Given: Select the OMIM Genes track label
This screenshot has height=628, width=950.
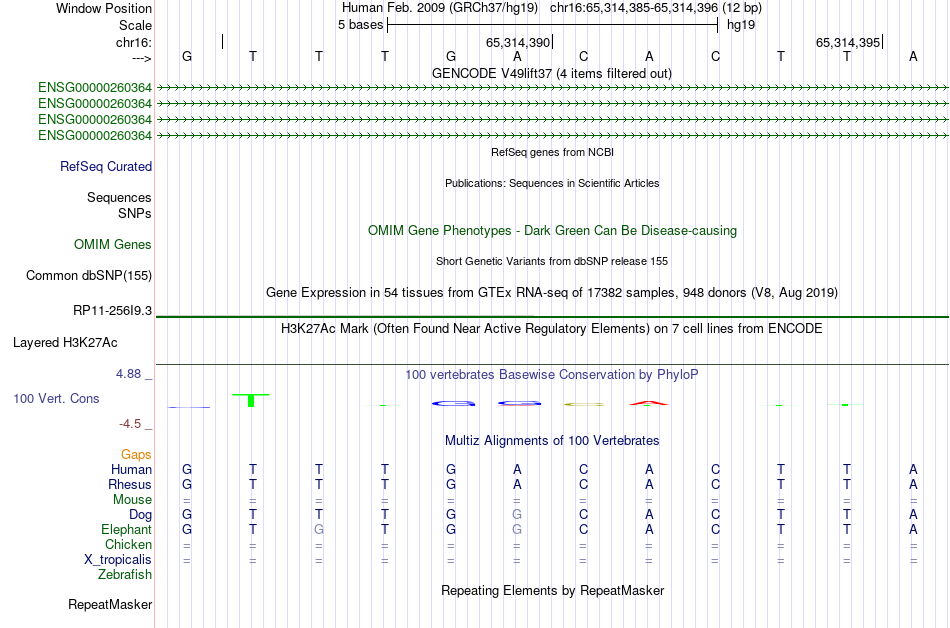Looking at the screenshot, I should (x=113, y=245).
